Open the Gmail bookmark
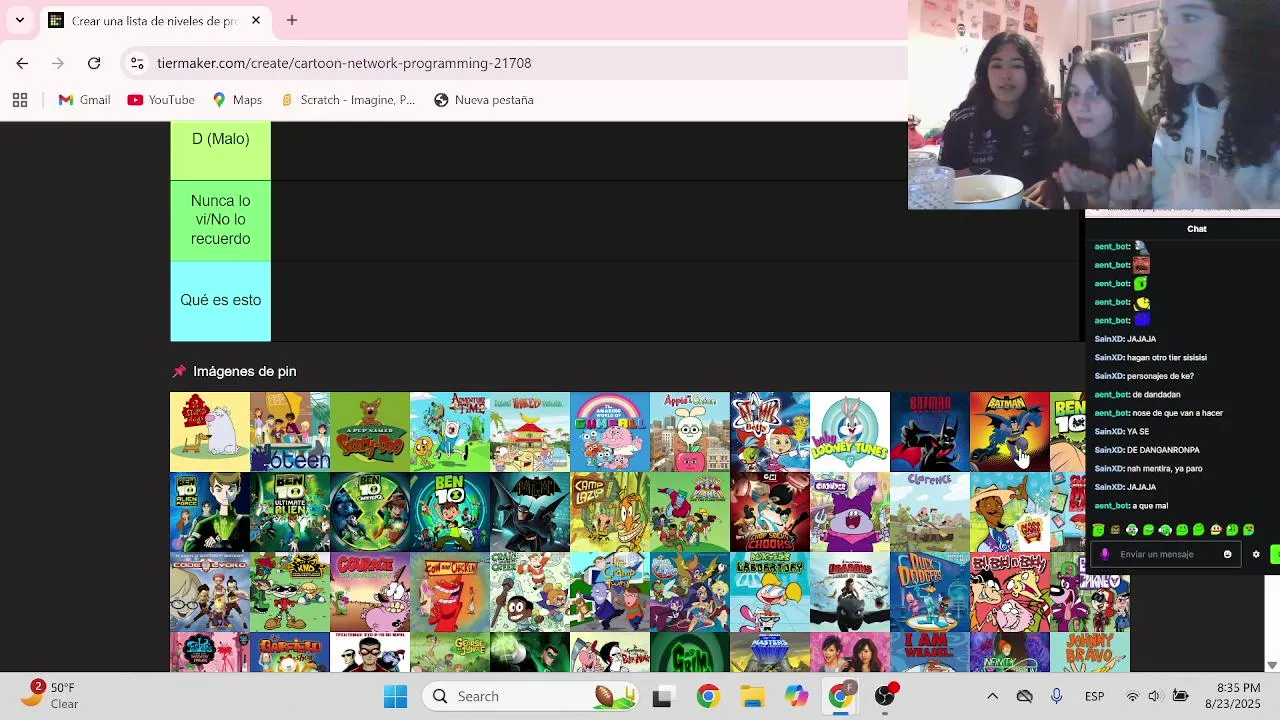 [x=84, y=100]
